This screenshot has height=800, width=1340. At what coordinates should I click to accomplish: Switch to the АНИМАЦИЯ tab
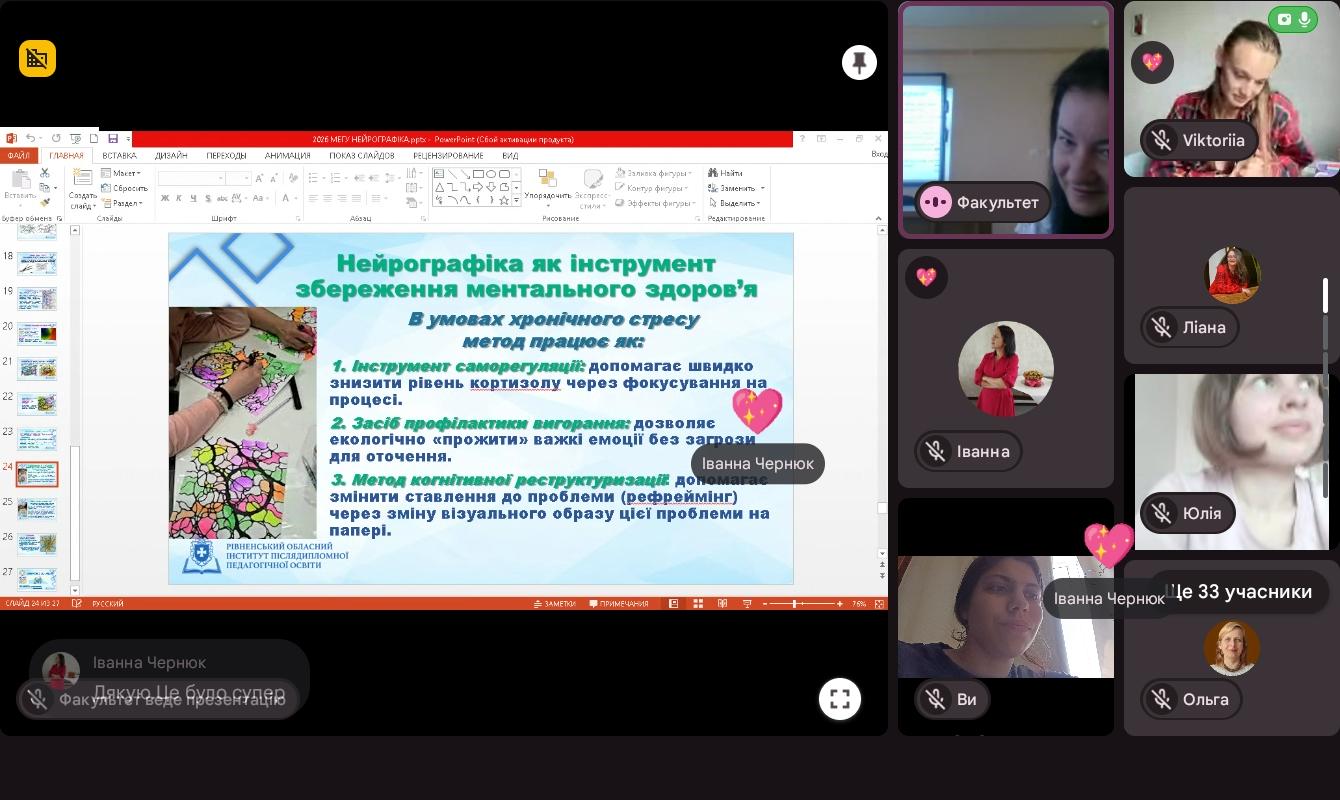tap(287, 156)
